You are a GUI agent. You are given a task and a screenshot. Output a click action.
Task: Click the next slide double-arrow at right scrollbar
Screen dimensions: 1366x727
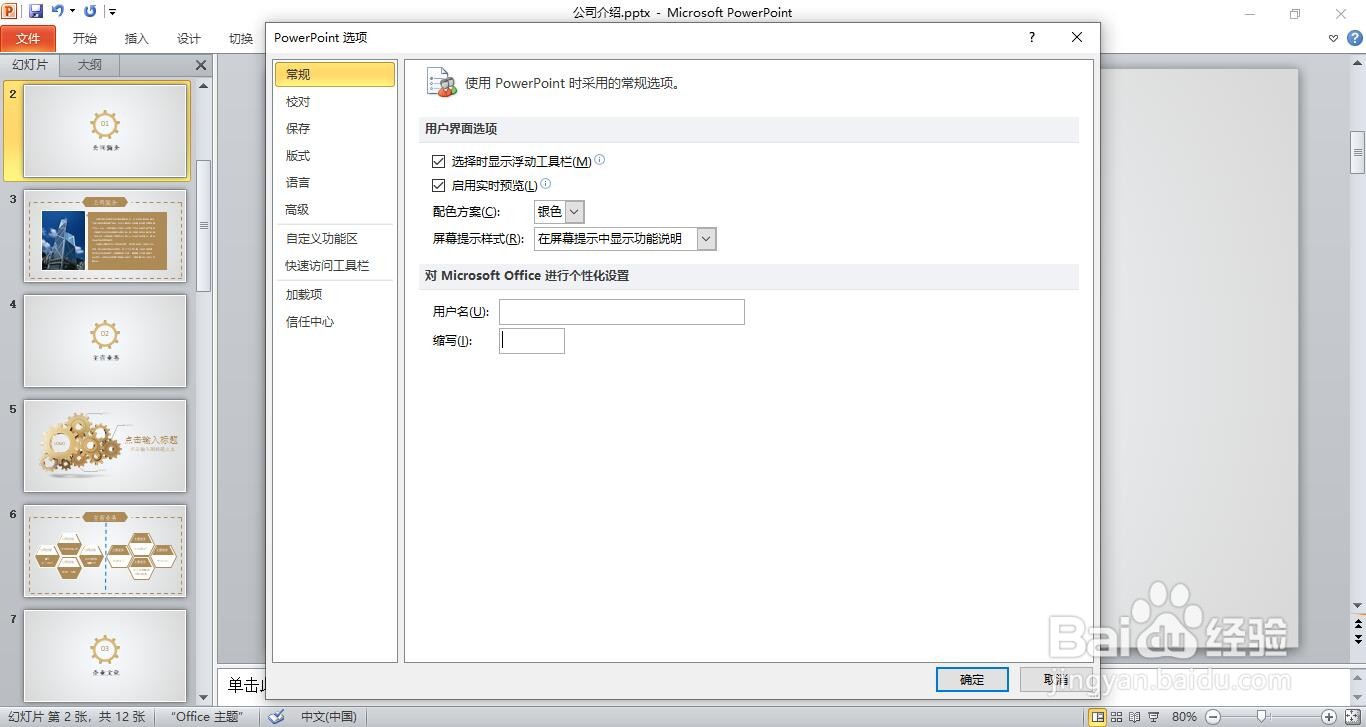point(1358,639)
